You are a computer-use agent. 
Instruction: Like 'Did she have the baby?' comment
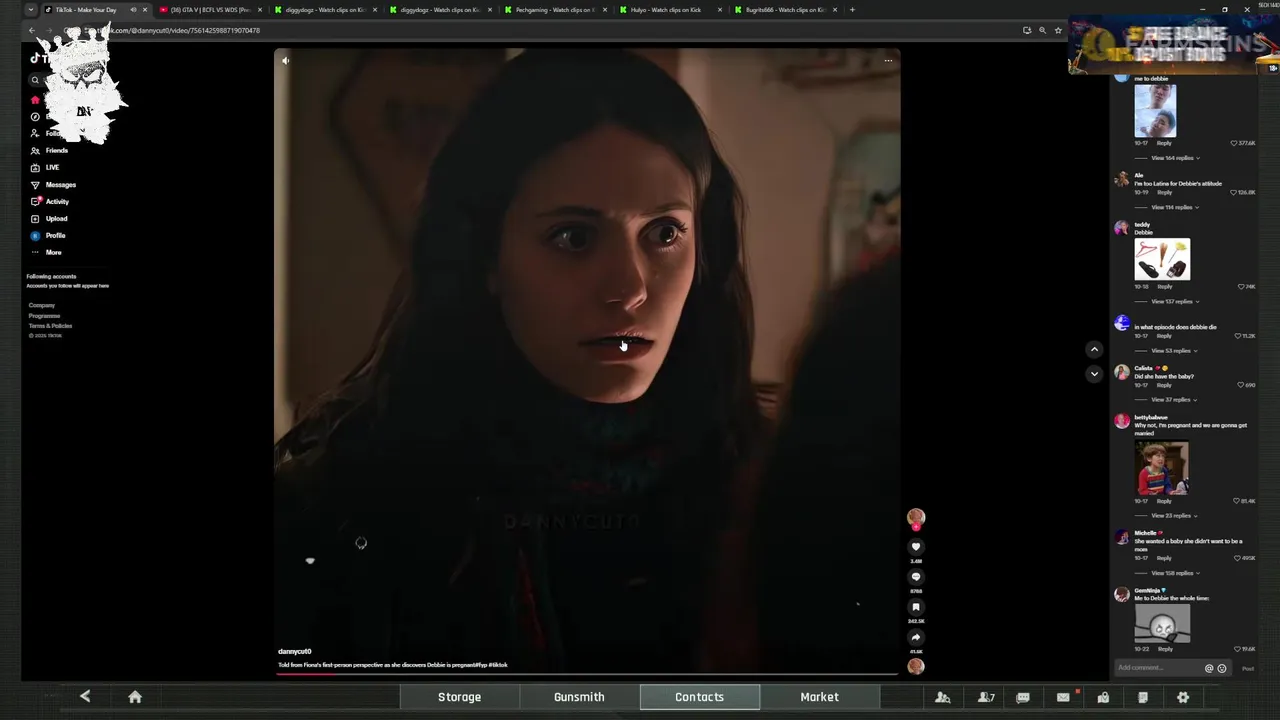point(1241,385)
